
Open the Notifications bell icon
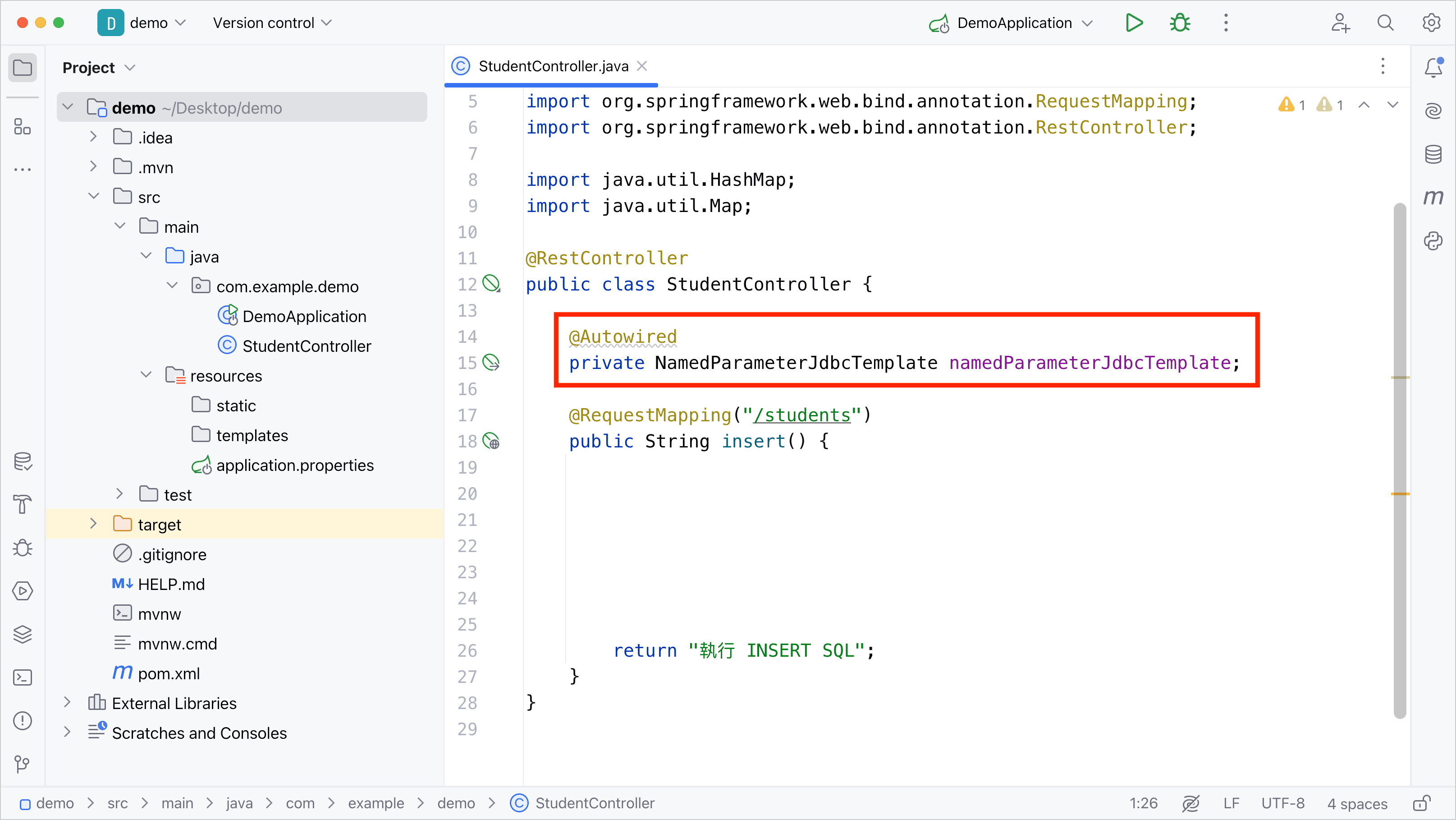[1433, 67]
